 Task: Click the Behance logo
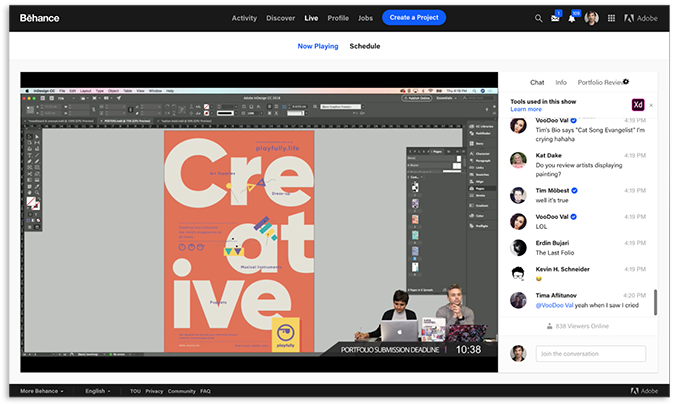tap(39, 18)
